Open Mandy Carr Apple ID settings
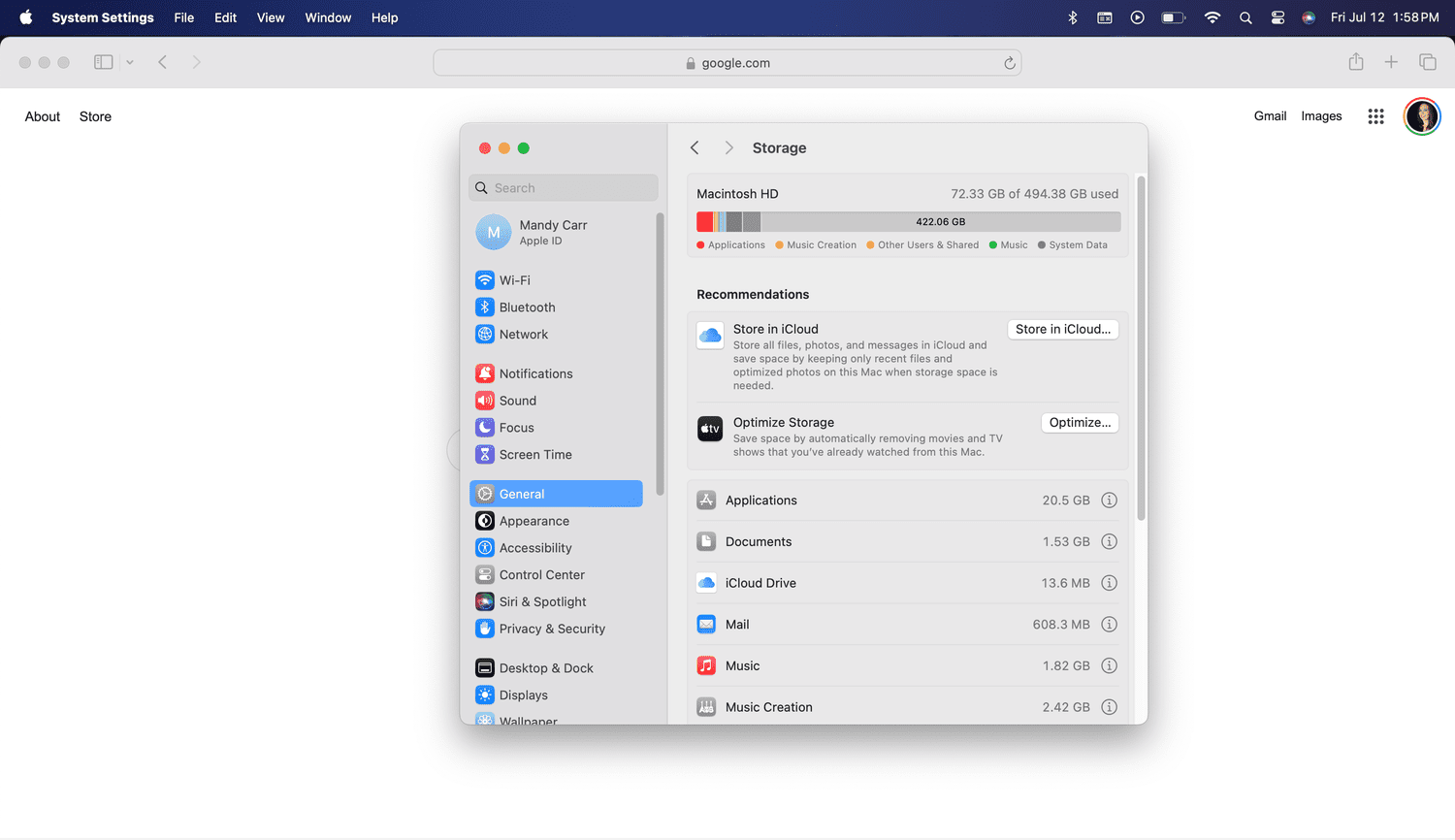This screenshot has height=840, width=1455. 553,232
